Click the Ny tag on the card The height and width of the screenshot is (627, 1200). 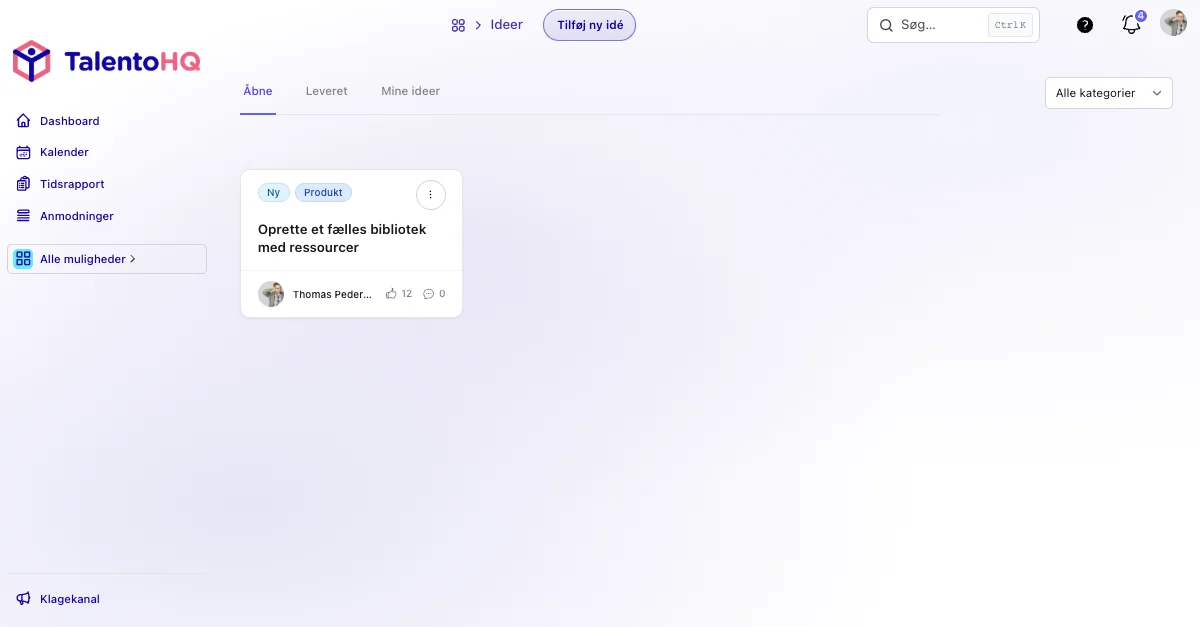[x=274, y=193]
